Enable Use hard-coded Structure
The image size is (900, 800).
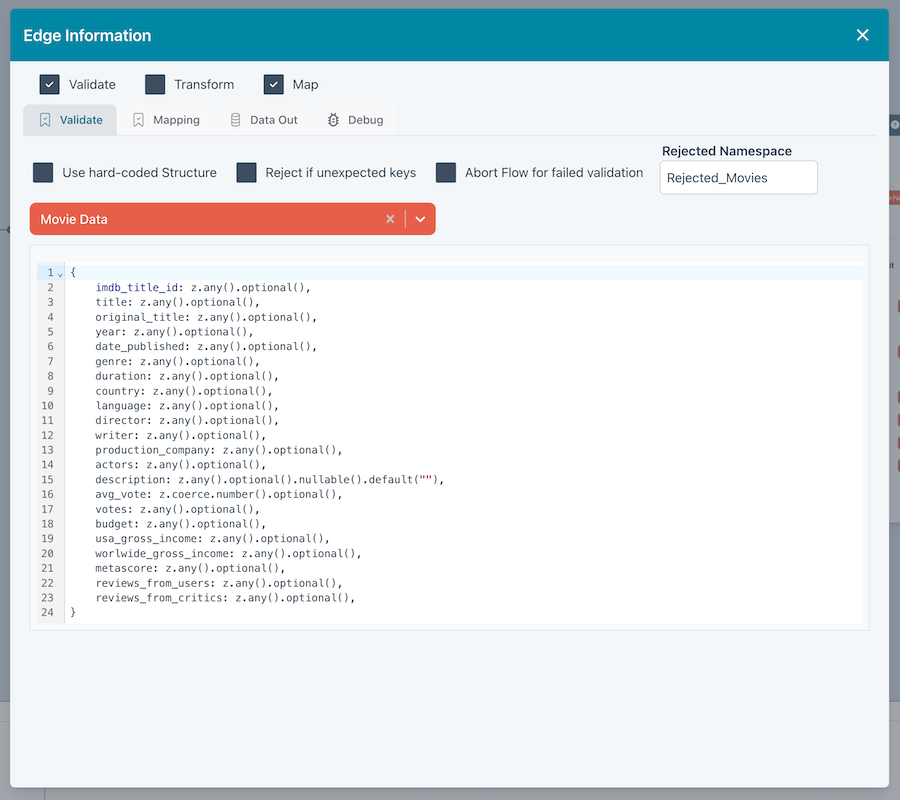pyautogui.click(x=43, y=173)
